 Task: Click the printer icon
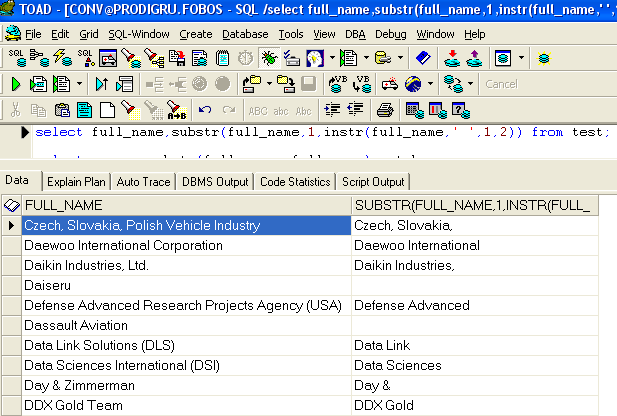point(385,110)
